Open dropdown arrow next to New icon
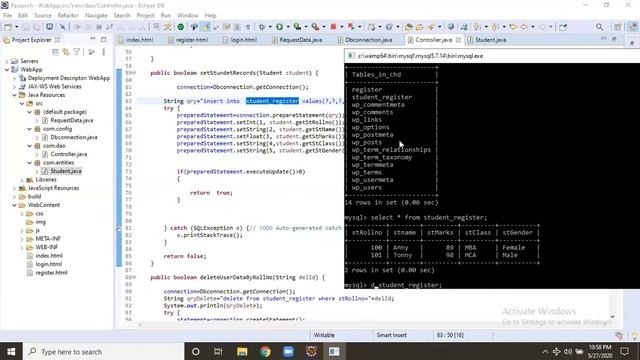Viewport: 640px width, 360px height. (x=16, y=27)
